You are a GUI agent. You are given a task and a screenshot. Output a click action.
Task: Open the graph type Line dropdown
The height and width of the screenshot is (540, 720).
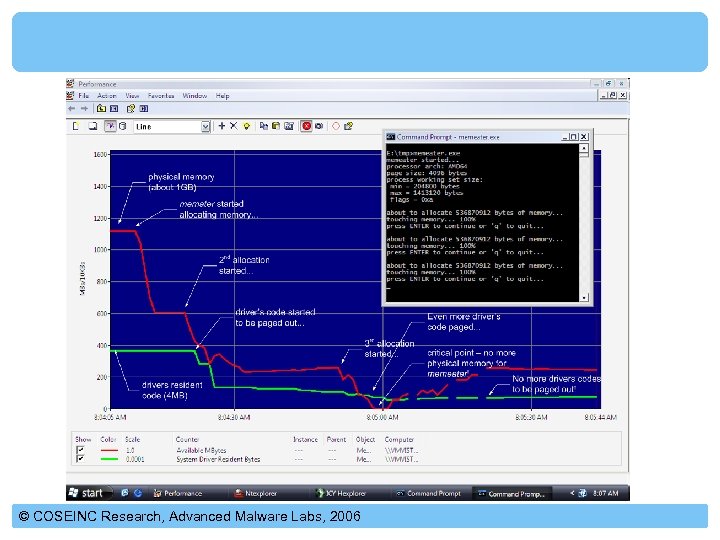(x=206, y=126)
